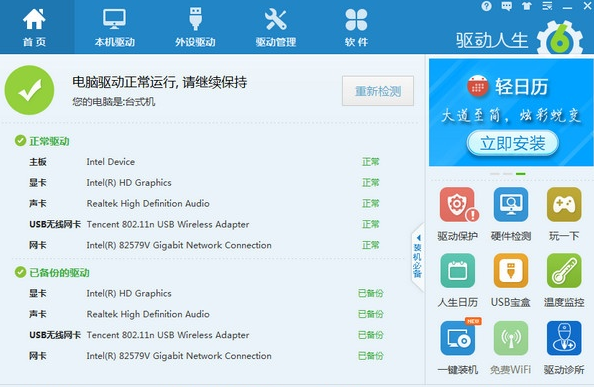Click 您的电脑是:台式机 text

114,101
